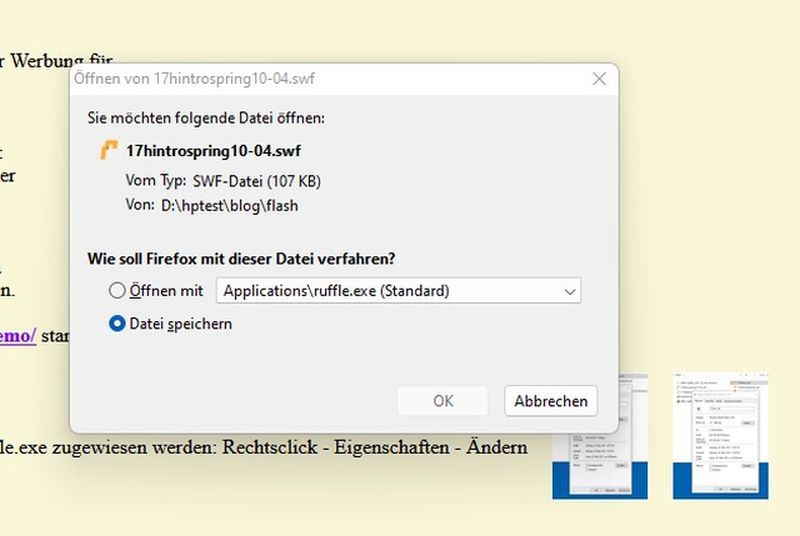Image resolution: width=800 pixels, height=536 pixels.
Task: Click the orange Ruffle SWF file icon
Action: click(109, 151)
